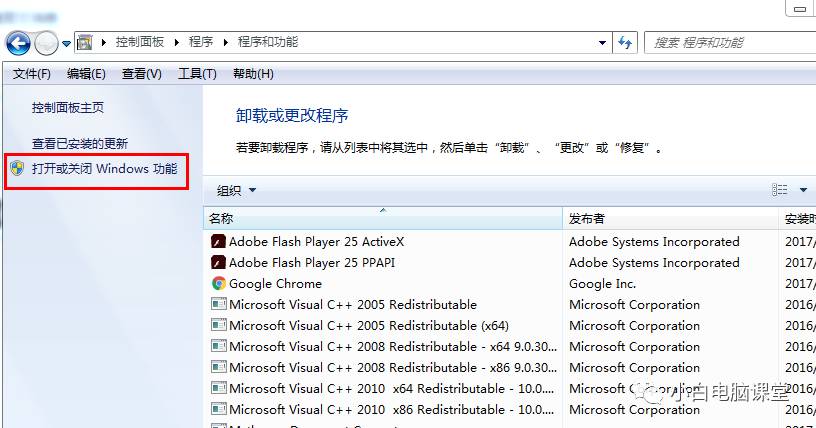Open the 工具(T) menu

pyautogui.click(x=197, y=74)
